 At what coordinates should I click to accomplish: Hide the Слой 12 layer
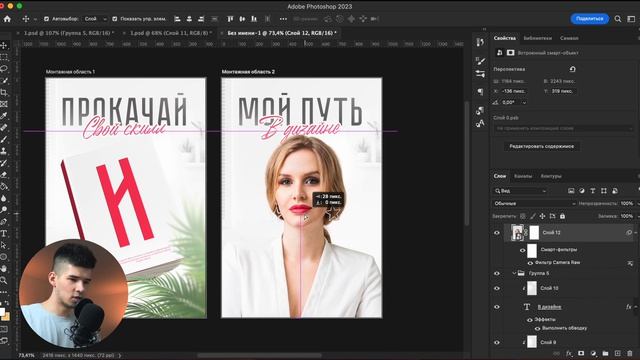497,233
